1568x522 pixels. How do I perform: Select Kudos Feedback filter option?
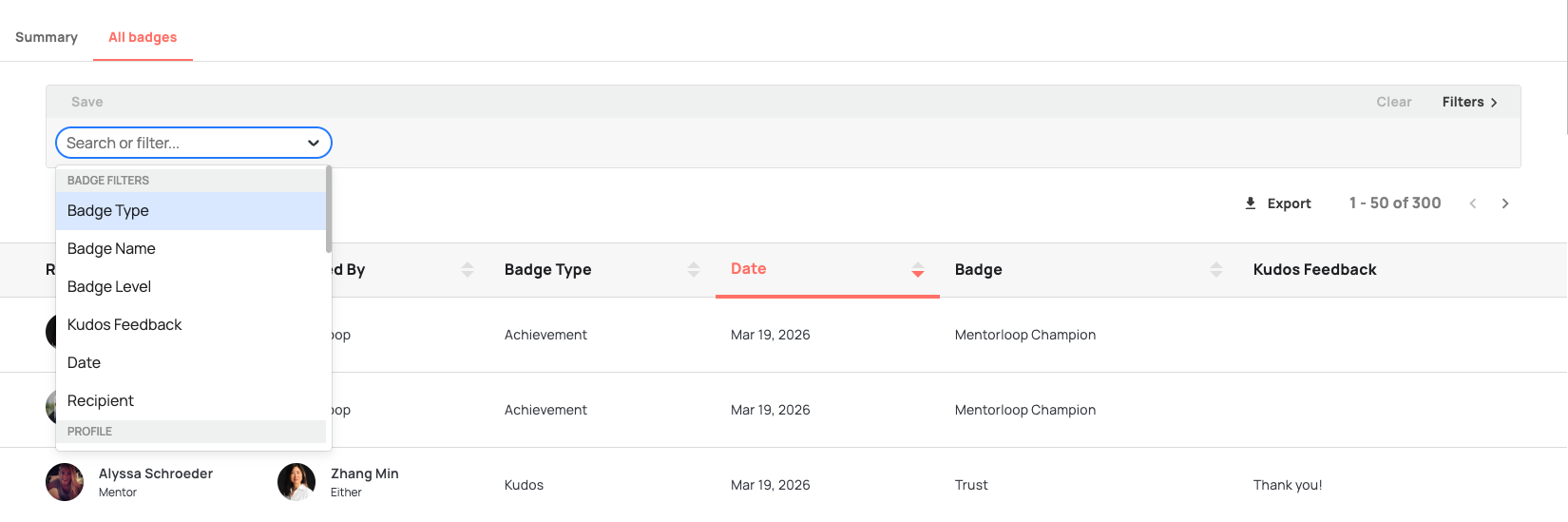point(124,325)
